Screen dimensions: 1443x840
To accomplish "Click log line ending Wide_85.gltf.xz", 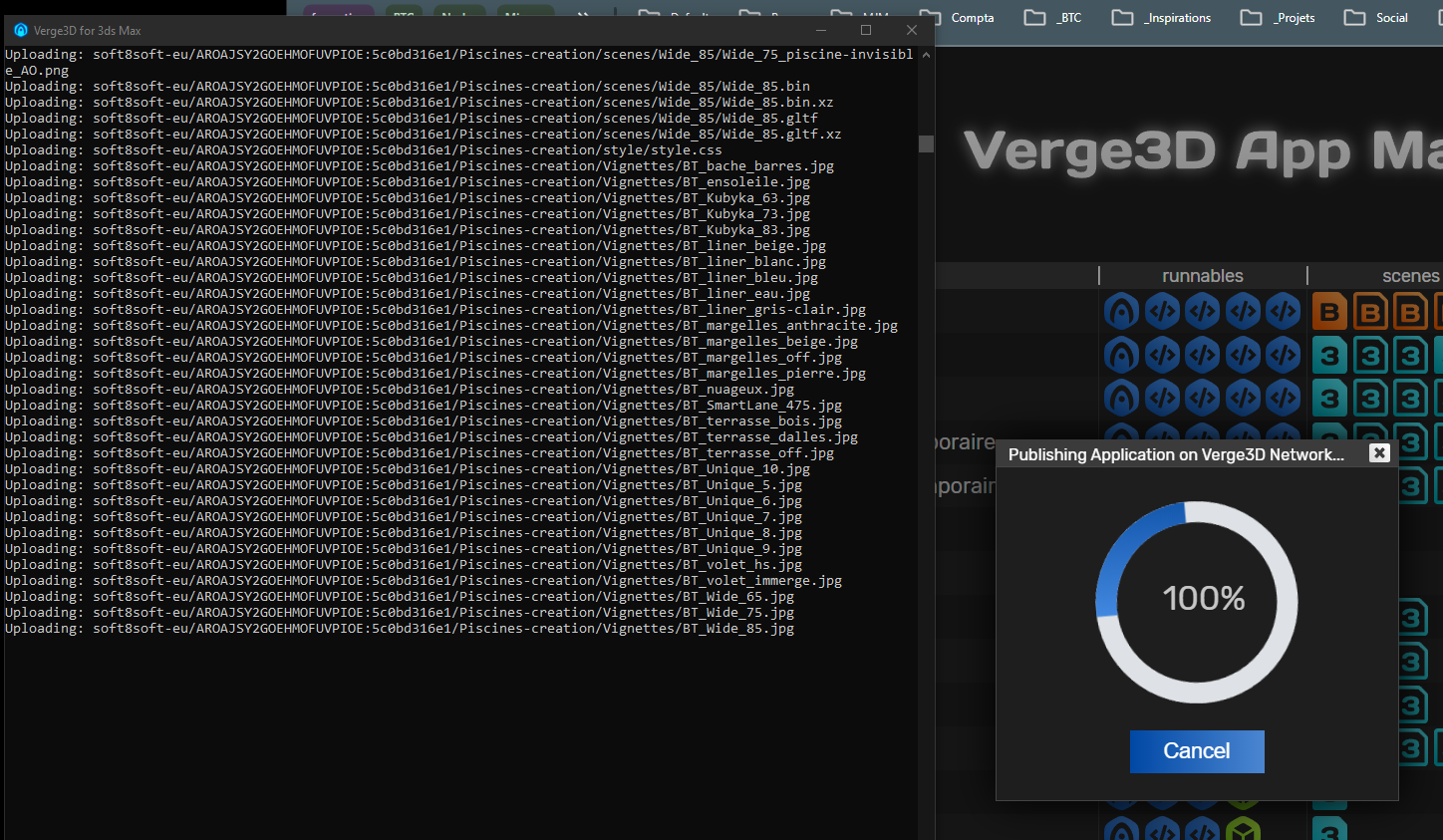I will click(423, 134).
